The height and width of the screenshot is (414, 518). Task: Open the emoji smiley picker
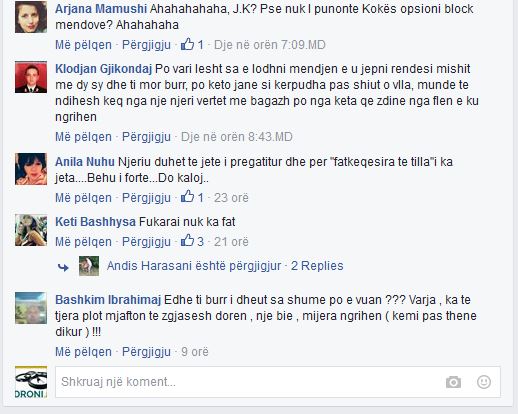[484, 382]
